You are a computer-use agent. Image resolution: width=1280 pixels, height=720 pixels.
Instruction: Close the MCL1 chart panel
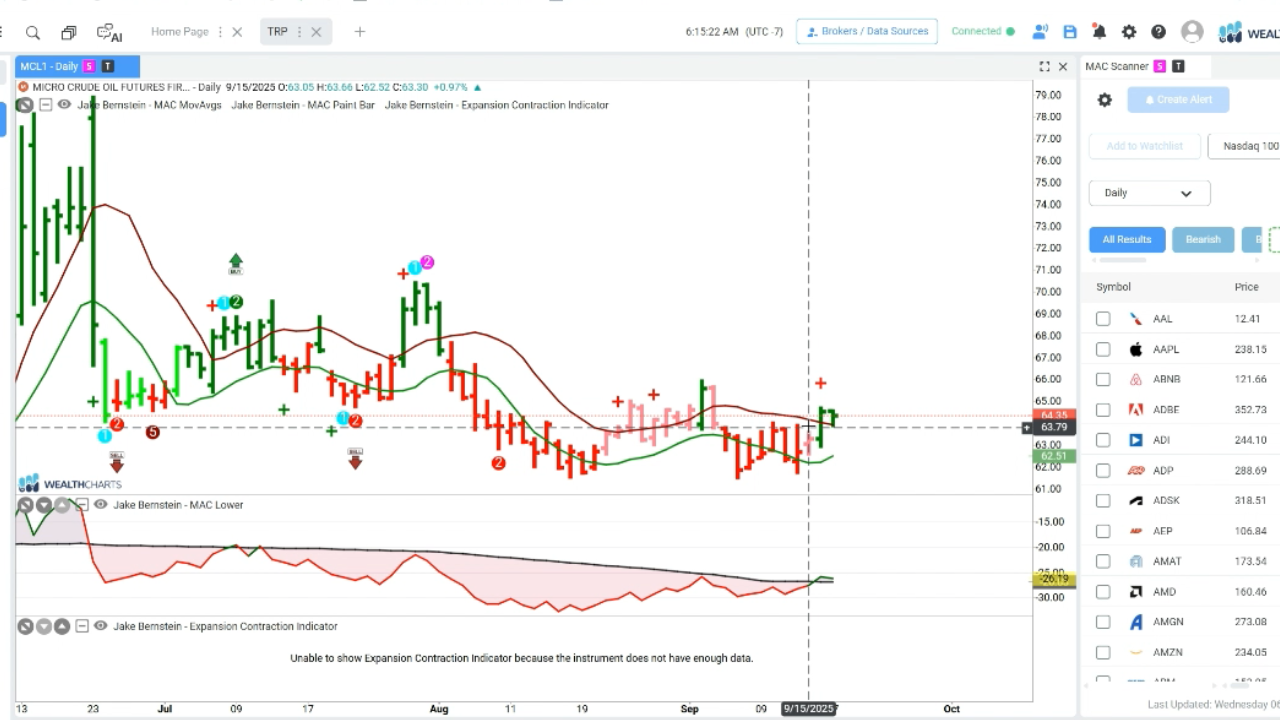(x=1062, y=67)
